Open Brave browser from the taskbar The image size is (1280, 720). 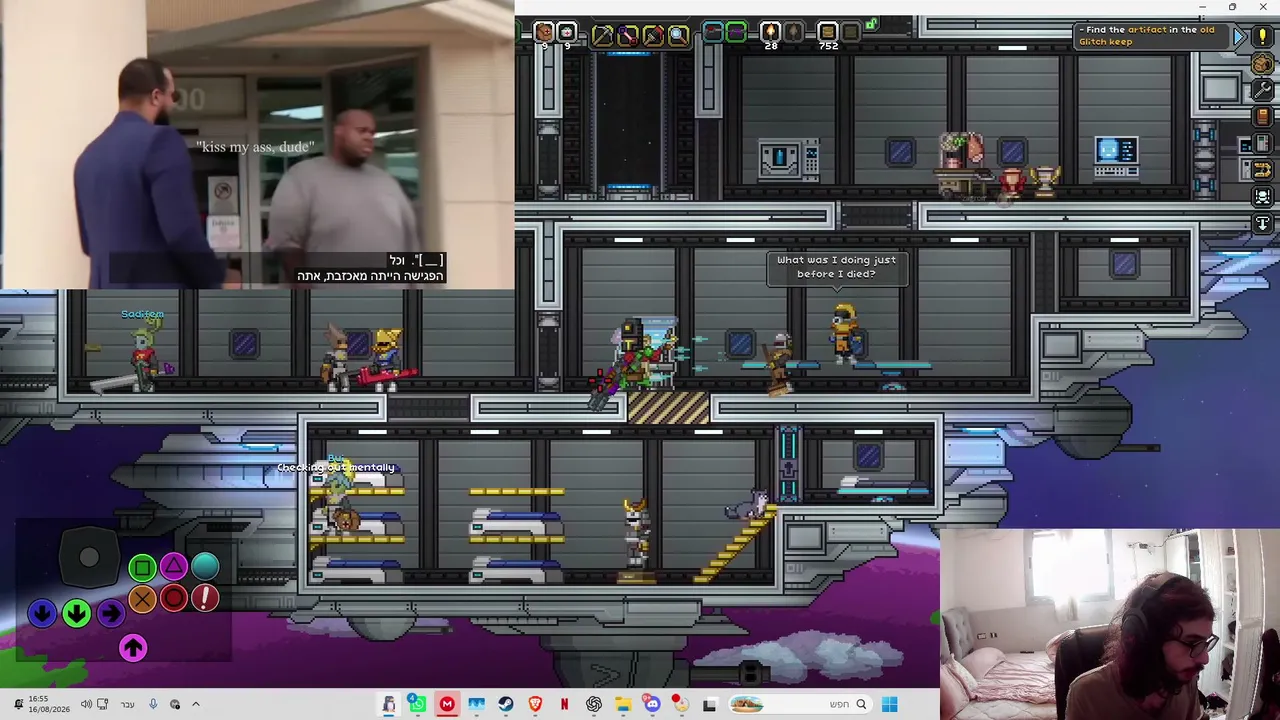point(535,705)
